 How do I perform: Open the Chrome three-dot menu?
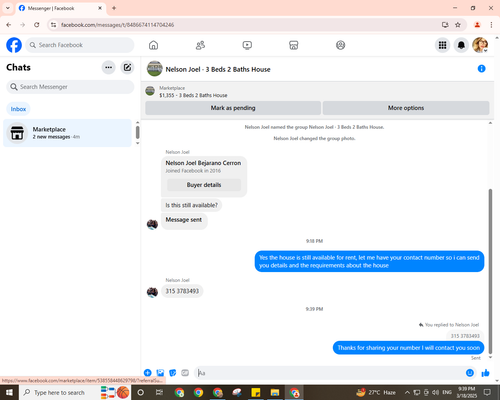[x=491, y=25]
